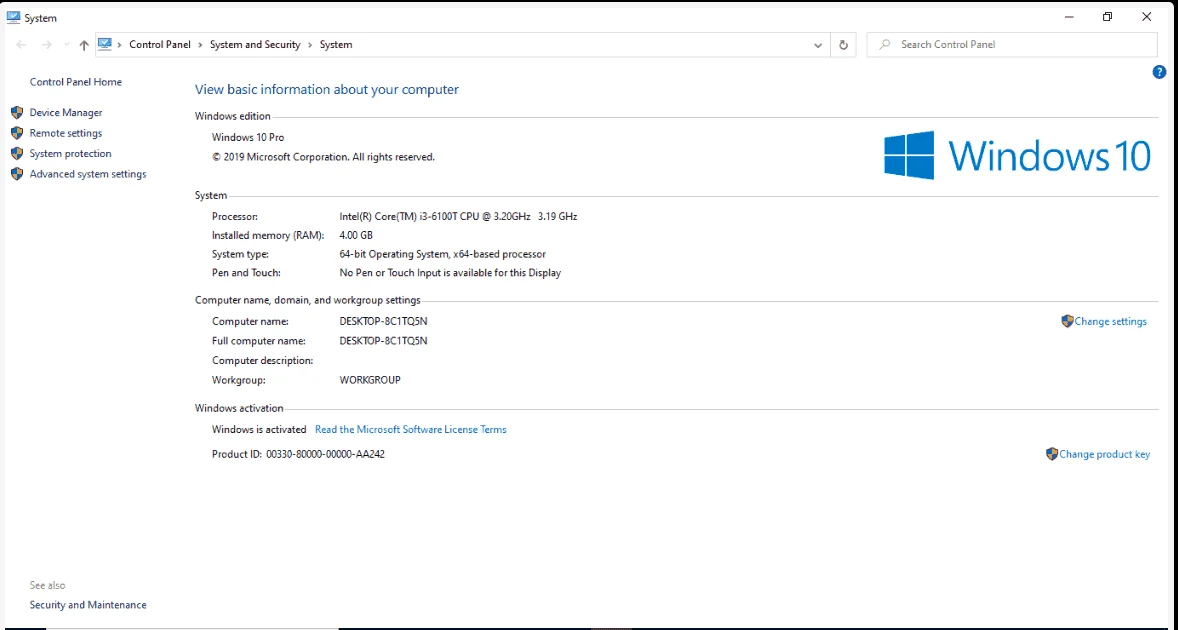This screenshot has width=1178, height=630.
Task: Click shield icon beside Remote settings
Action: point(17,133)
